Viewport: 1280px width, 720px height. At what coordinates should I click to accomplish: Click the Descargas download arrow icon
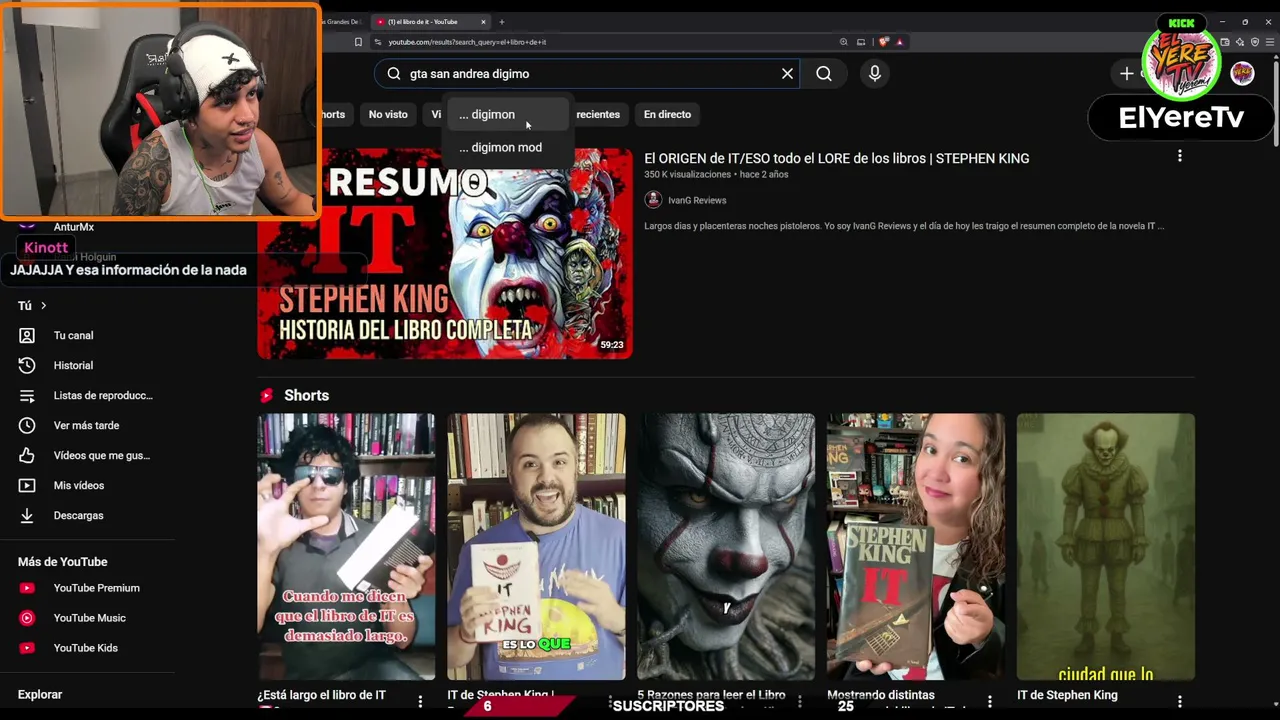click(27, 516)
